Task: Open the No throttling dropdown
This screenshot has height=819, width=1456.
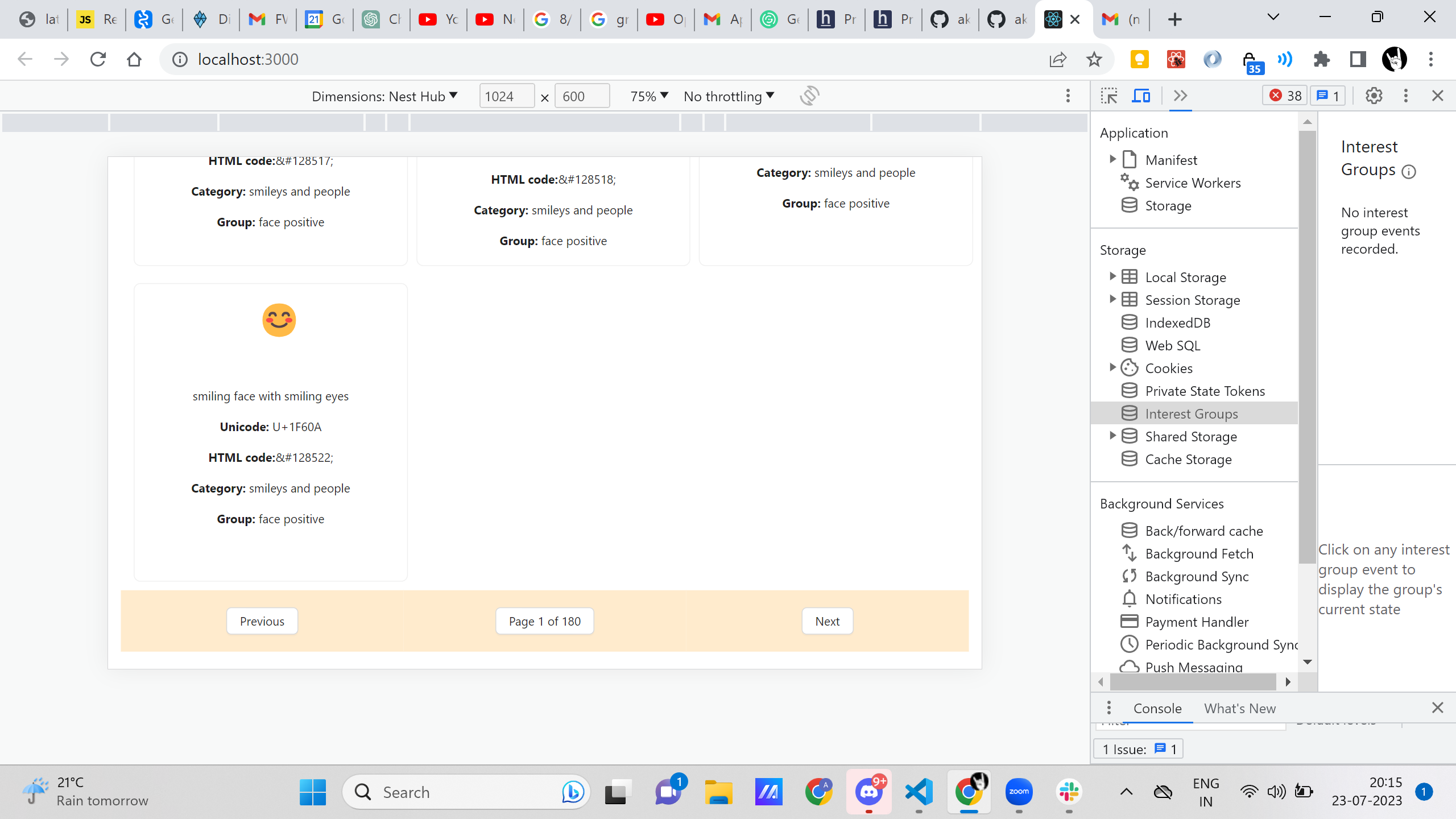Action: [729, 96]
